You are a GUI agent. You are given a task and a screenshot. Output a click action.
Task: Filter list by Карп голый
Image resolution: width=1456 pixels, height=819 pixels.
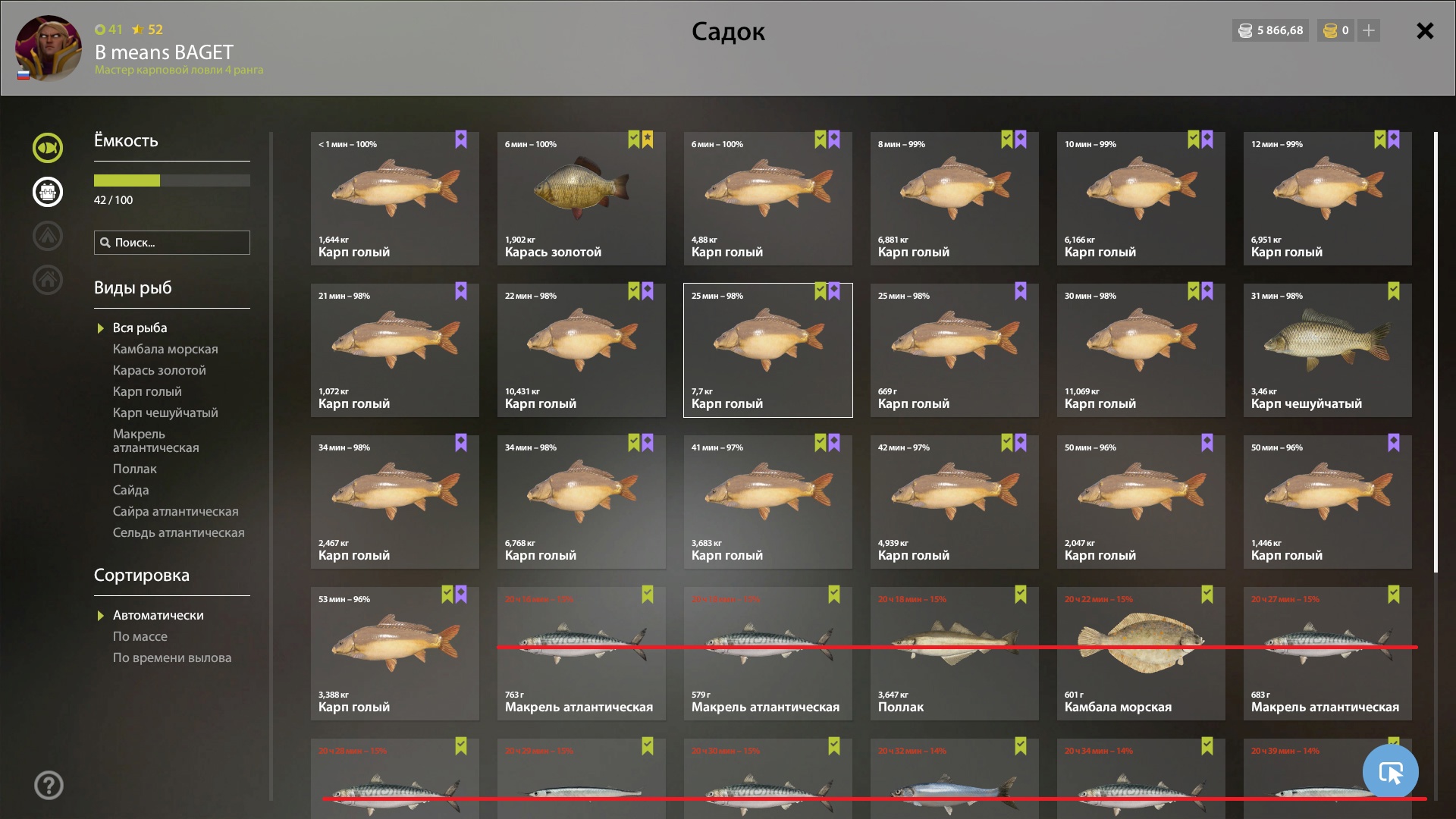147,391
